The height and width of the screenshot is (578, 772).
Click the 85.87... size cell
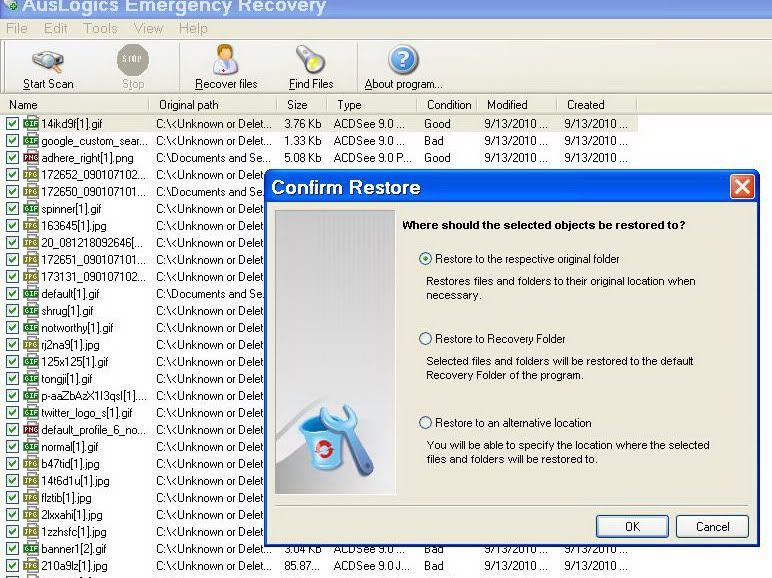click(x=302, y=566)
